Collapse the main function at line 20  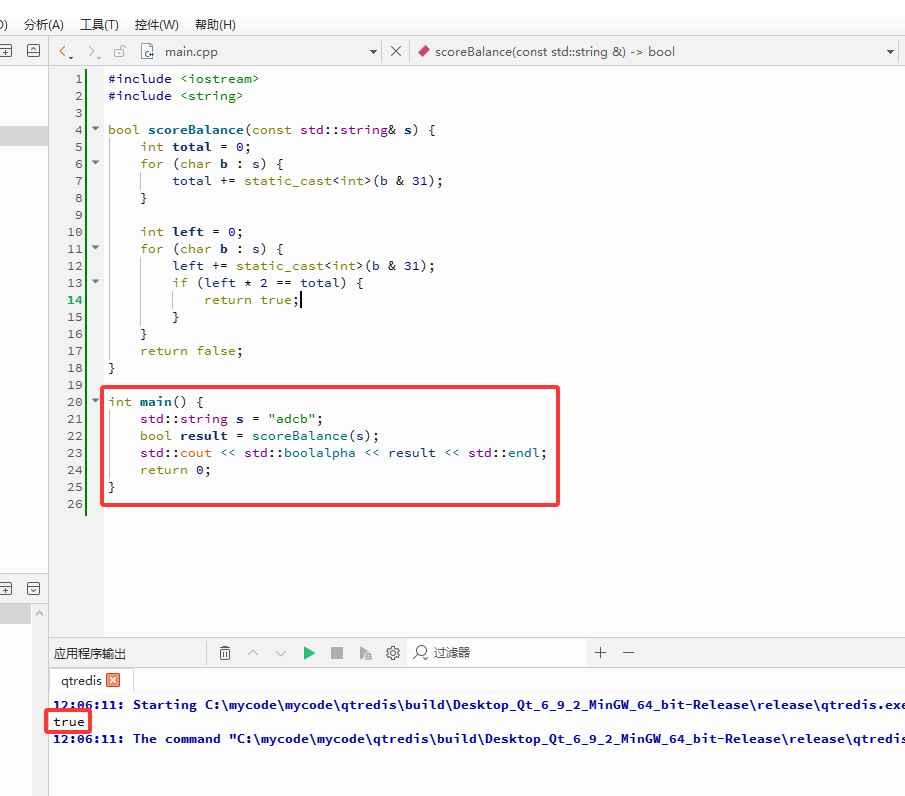(96, 401)
